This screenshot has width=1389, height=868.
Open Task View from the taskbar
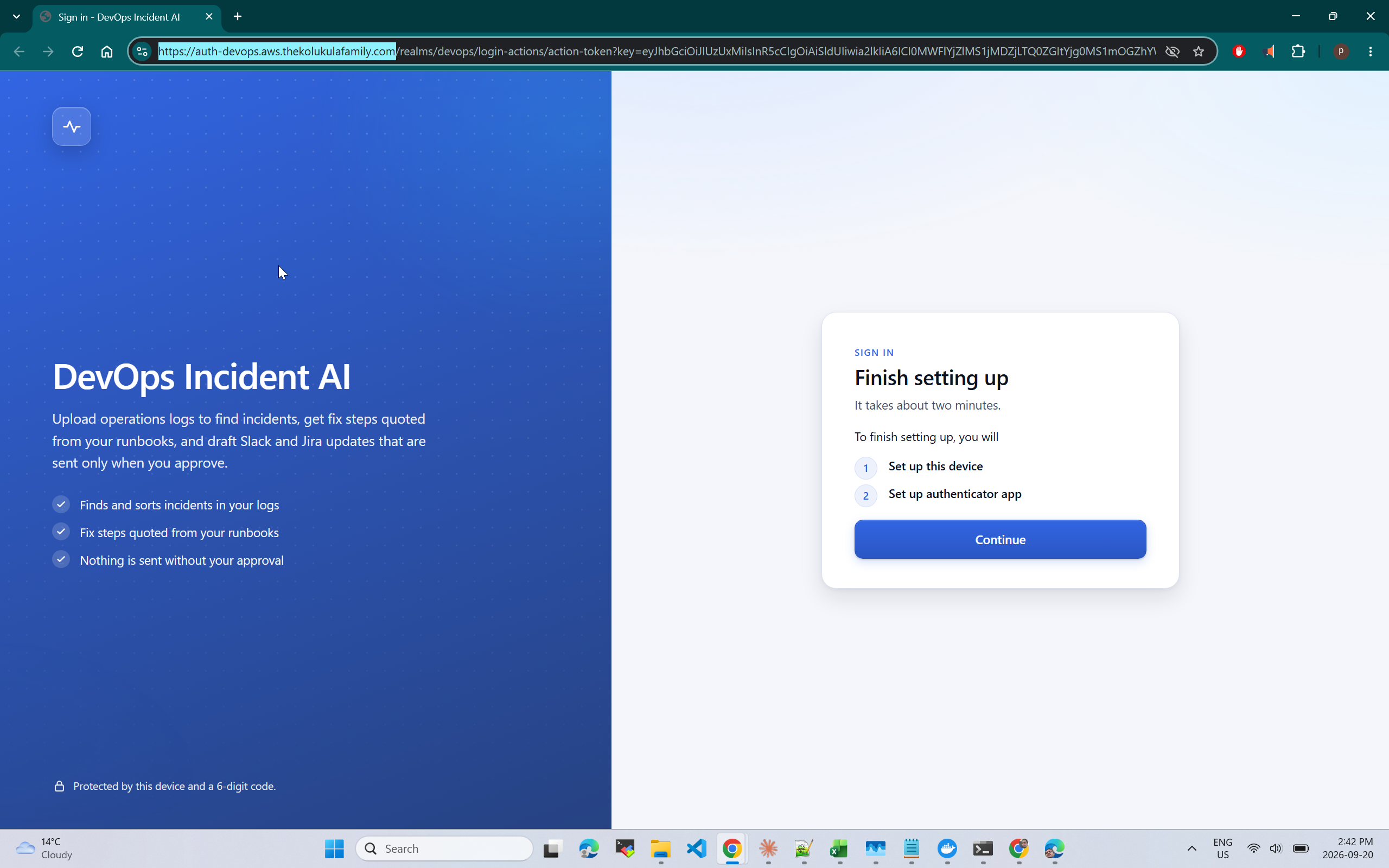(552, 848)
